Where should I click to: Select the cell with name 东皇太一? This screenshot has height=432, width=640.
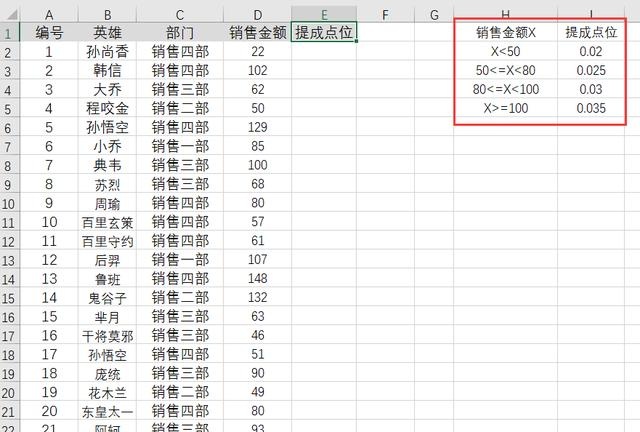107,411
